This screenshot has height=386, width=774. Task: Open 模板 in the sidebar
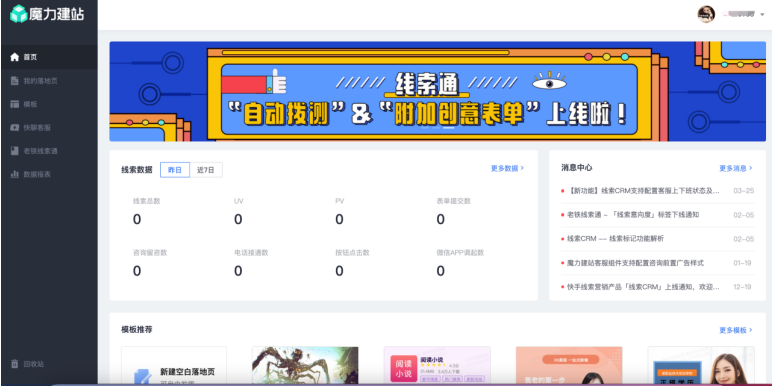click(x=49, y=104)
